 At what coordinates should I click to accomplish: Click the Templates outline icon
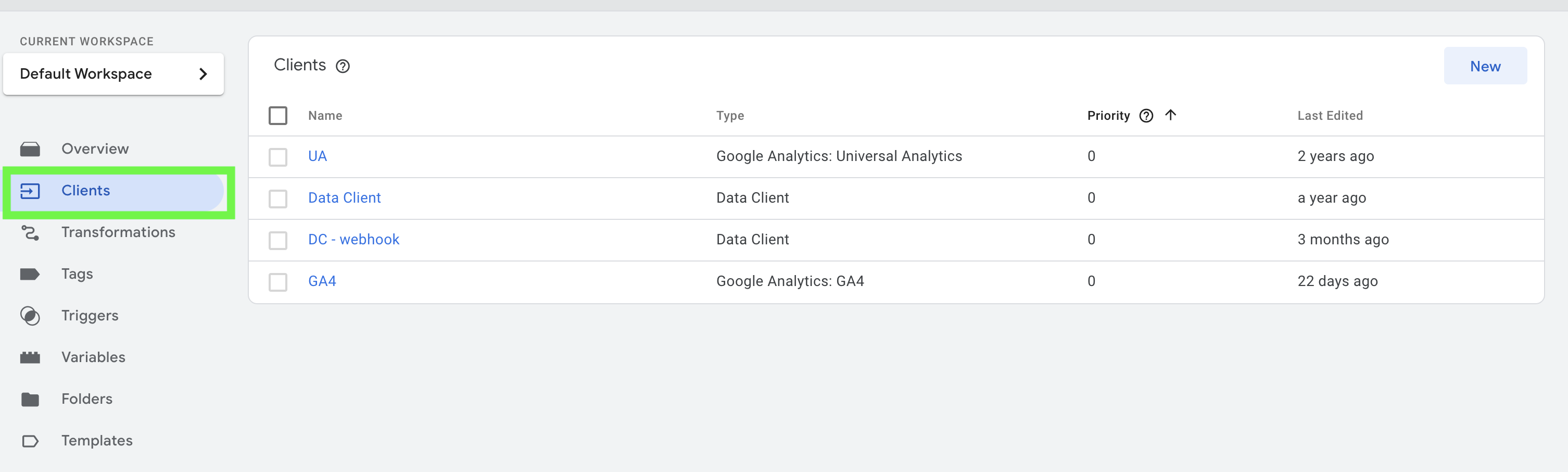[x=30, y=441]
